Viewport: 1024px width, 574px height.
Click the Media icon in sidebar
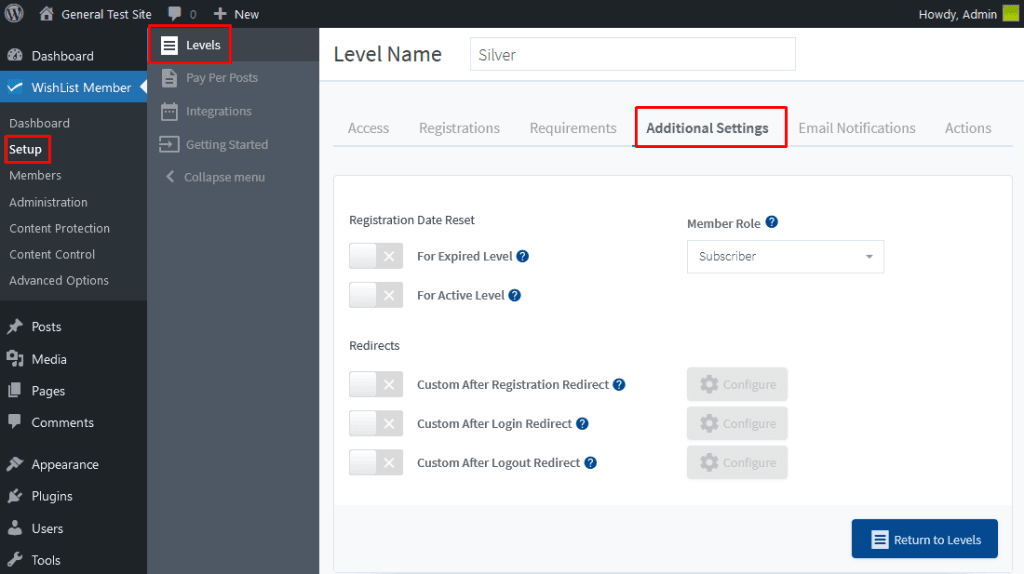point(14,359)
